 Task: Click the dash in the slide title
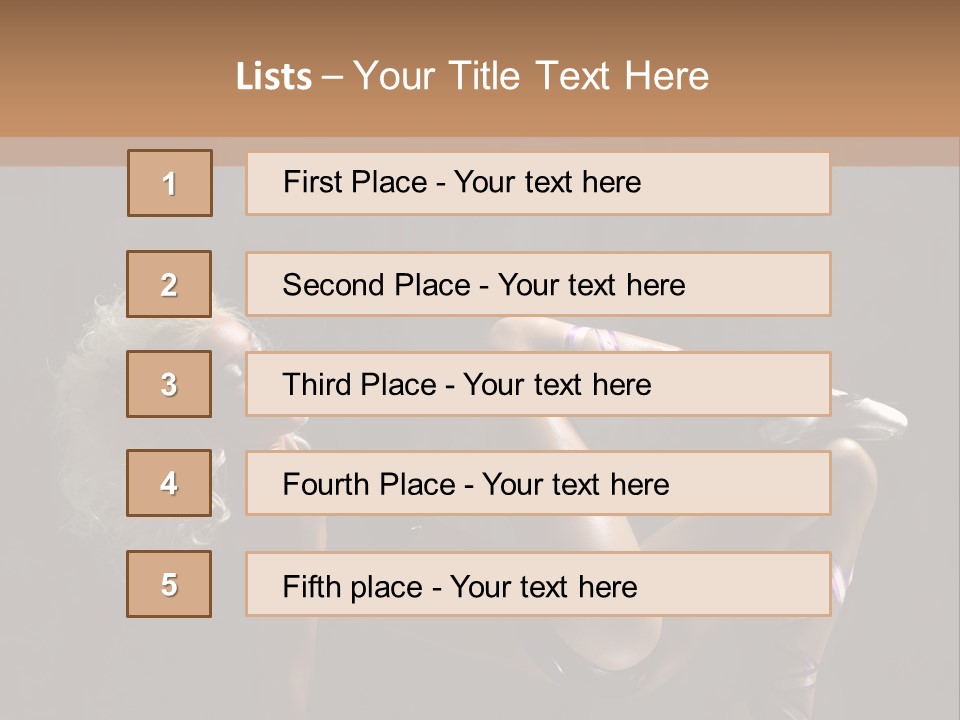[x=332, y=77]
